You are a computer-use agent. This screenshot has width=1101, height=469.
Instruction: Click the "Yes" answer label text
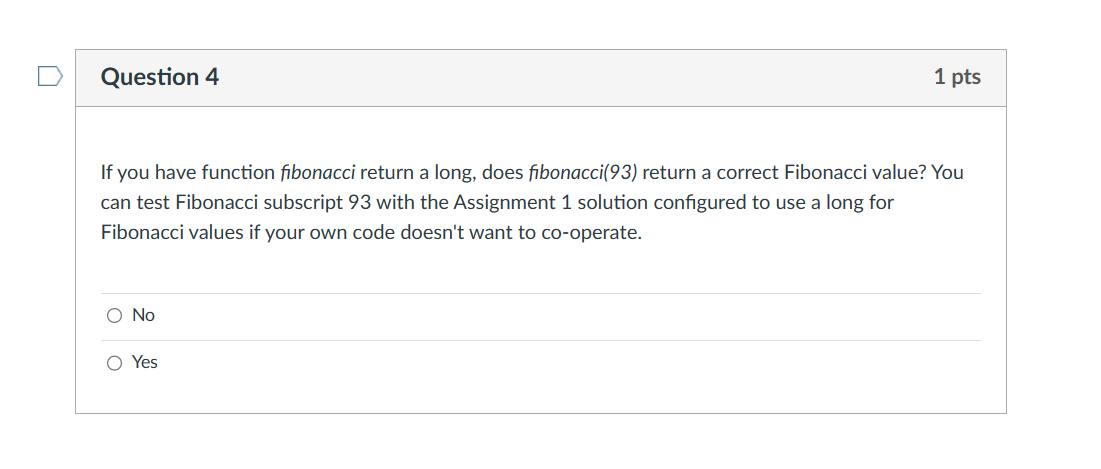[x=145, y=363]
